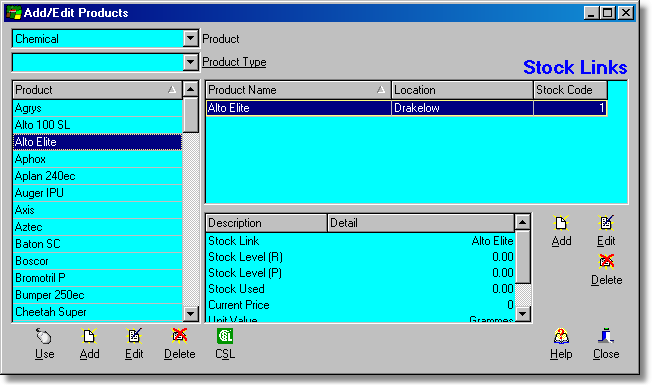Viewport: 652px width, 387px height.
Task: Select Alto Elite in product list
Action: (97, 142)
